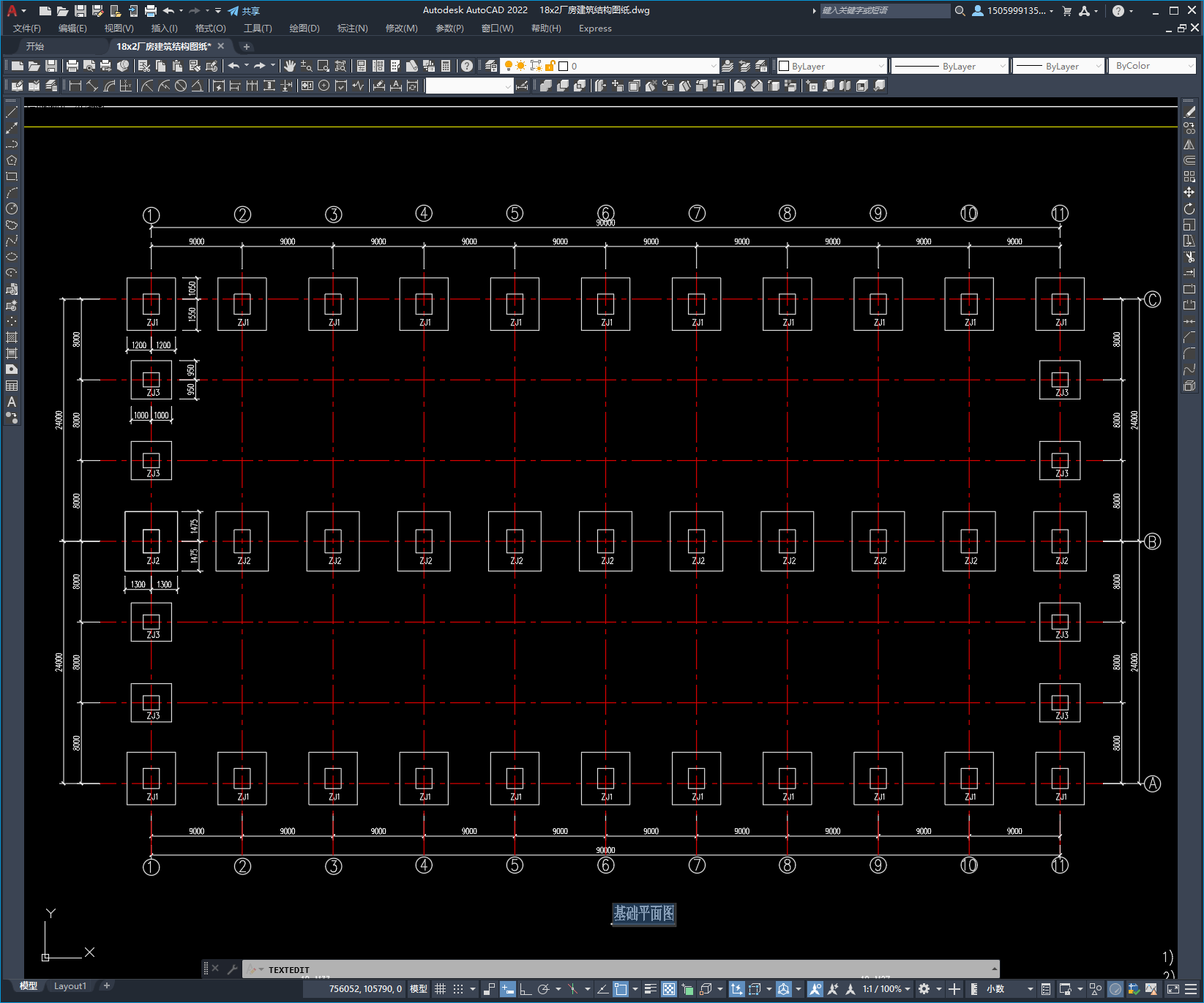Select the Erase tool in the right toolbar
This screenshot has width=1204, height=1003.
(x=1189, y=112)
